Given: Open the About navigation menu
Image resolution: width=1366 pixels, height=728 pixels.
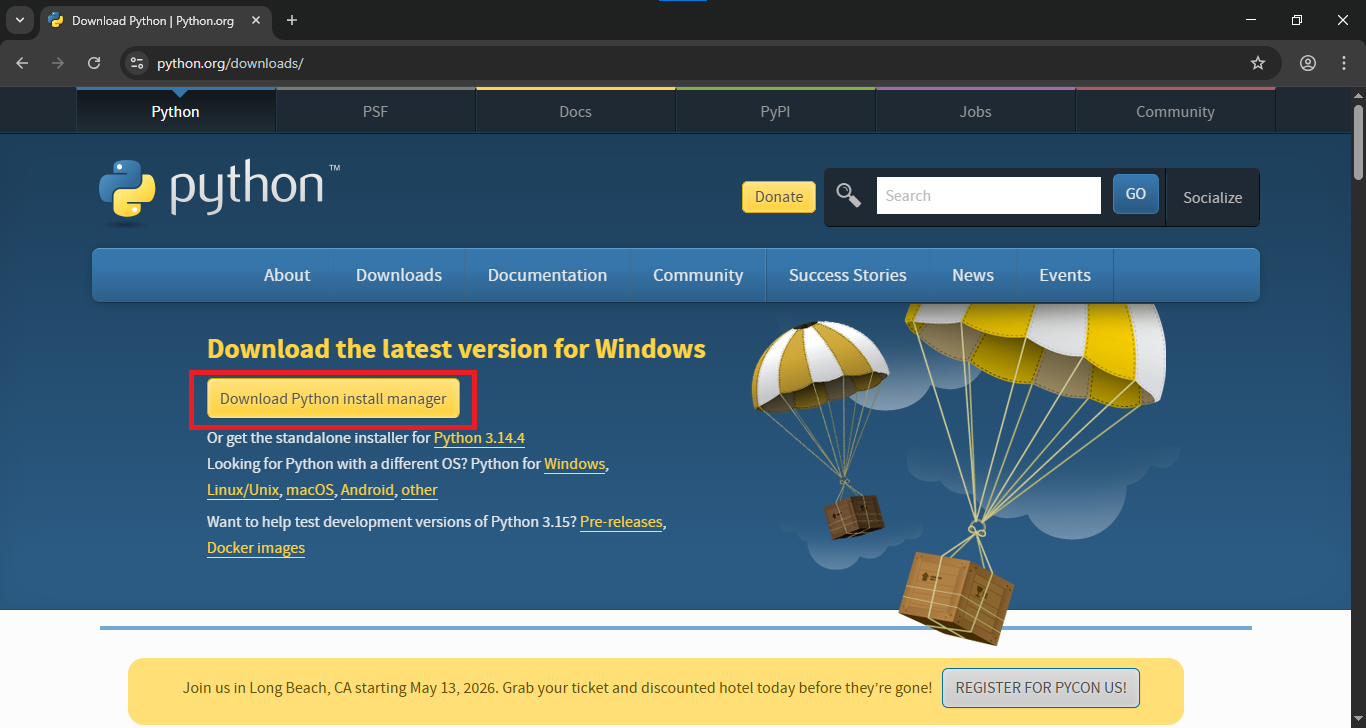Looking at the screenshot, I should 287,275.
